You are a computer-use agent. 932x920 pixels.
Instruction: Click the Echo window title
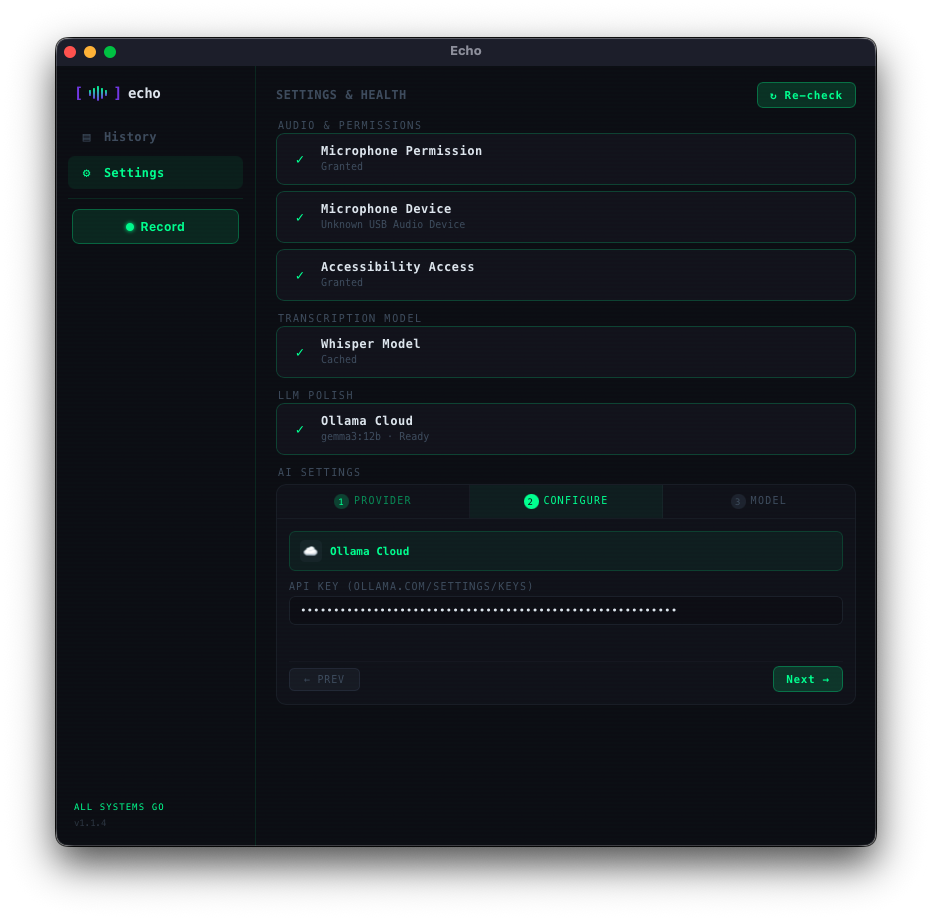465,51
